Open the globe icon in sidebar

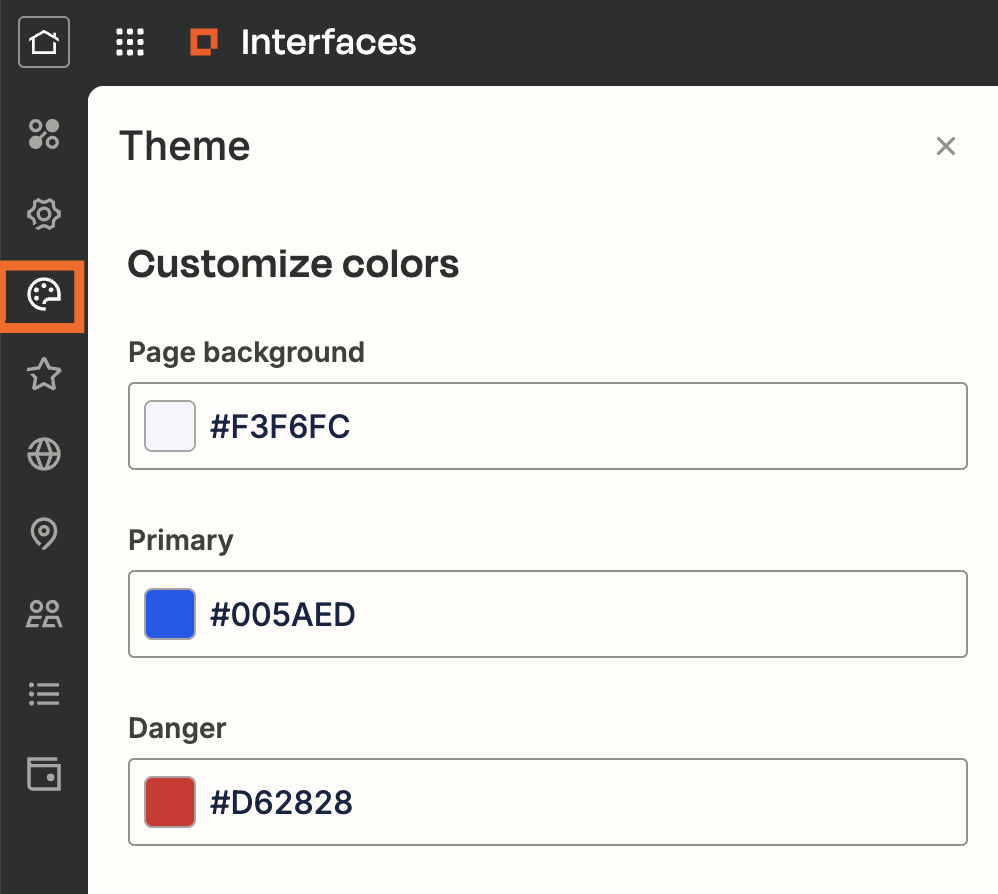click(43, 455)
